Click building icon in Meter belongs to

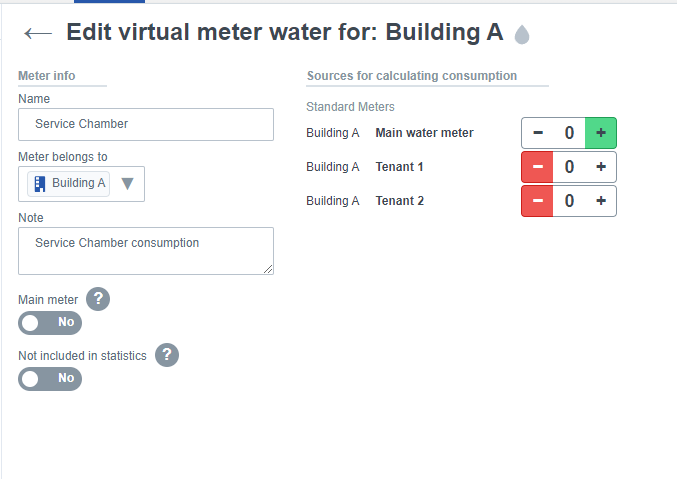[40, 183]
